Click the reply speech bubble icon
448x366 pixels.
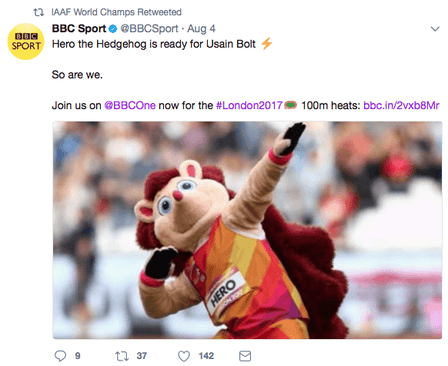(x=60, y=356)
